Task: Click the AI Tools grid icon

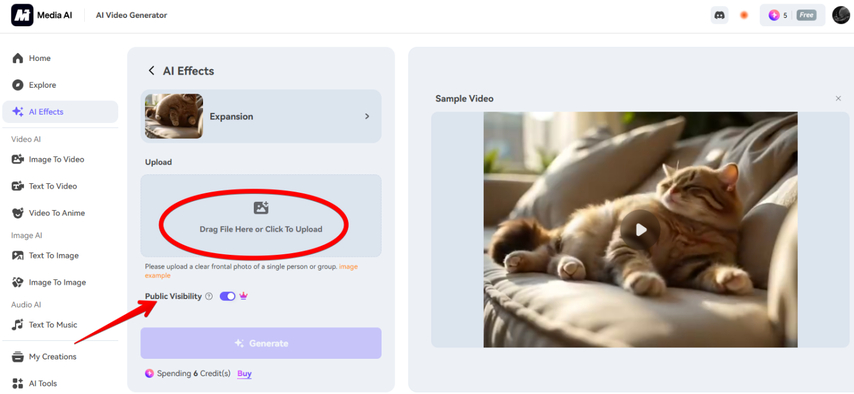Action: 18,383
